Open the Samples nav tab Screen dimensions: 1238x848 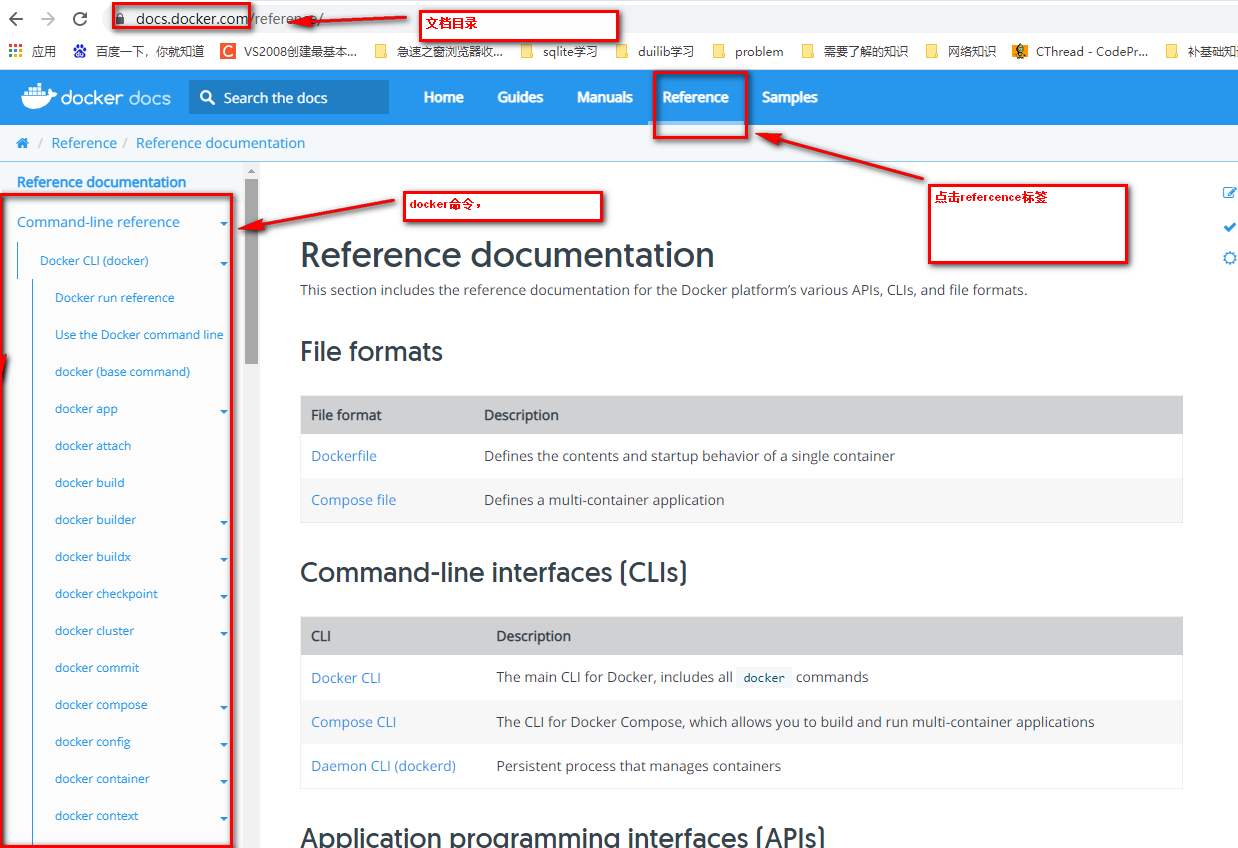click(x=790, y=97)
